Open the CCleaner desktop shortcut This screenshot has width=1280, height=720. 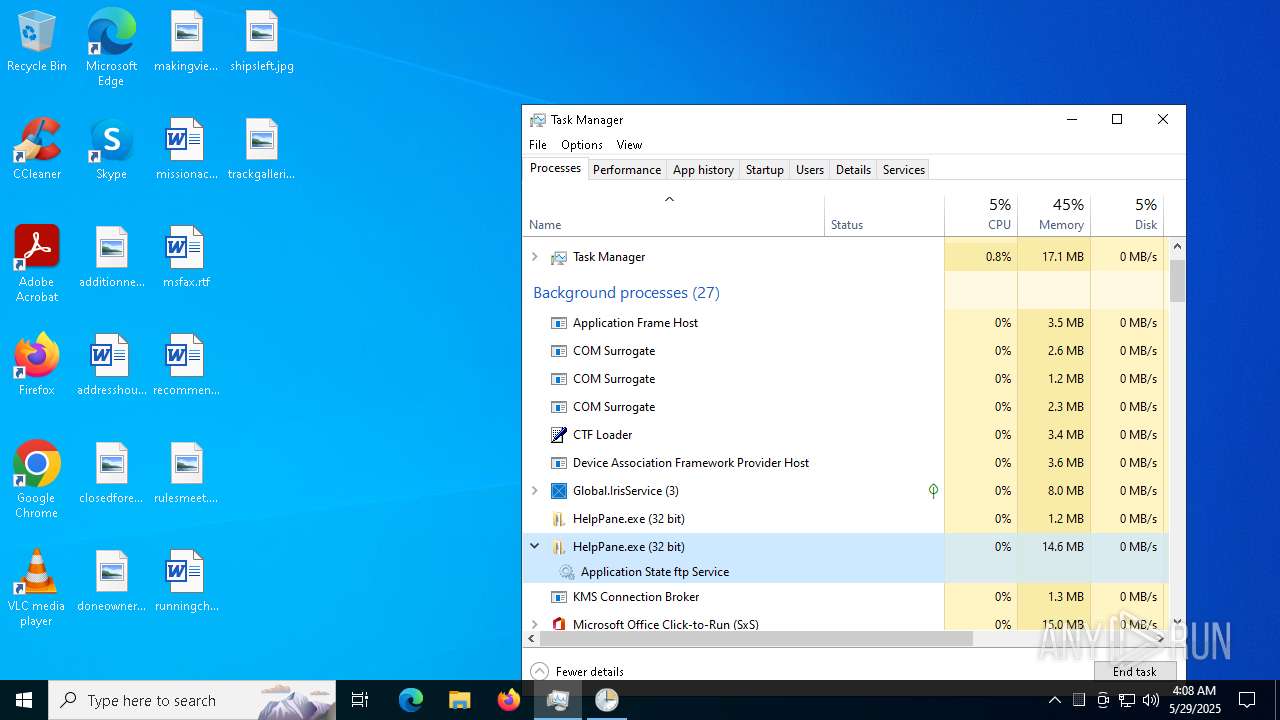37,150
